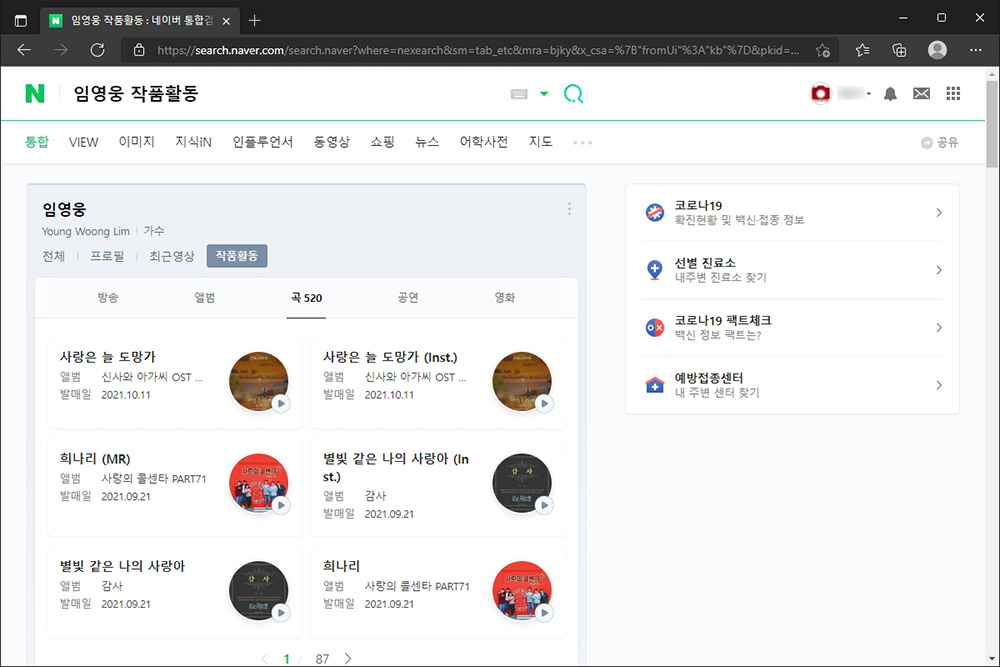Click the Naver N logo
Screen dimensions: 1000x667
(x=35, y=94)
